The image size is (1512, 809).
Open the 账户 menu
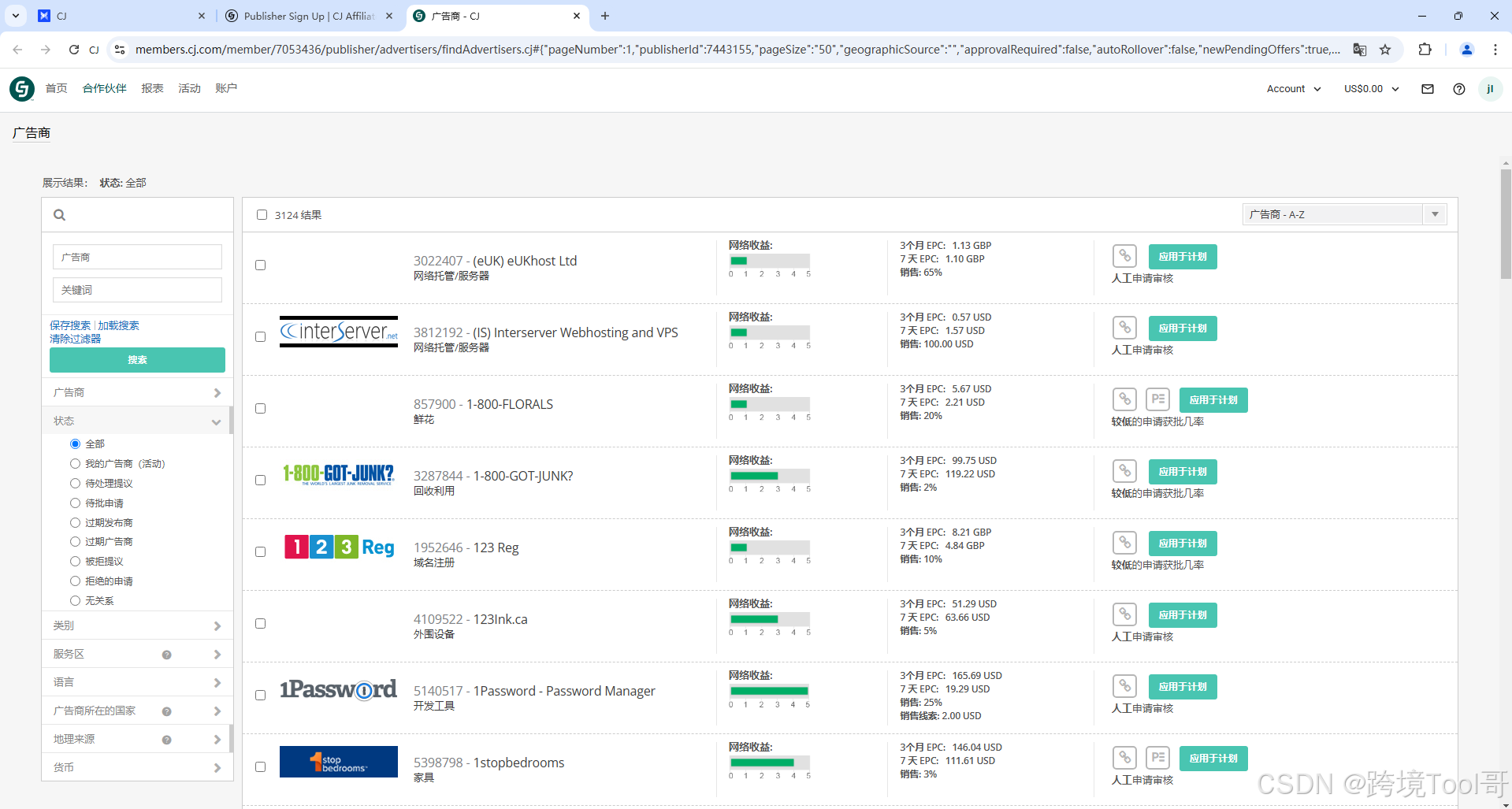click(226, 88)
